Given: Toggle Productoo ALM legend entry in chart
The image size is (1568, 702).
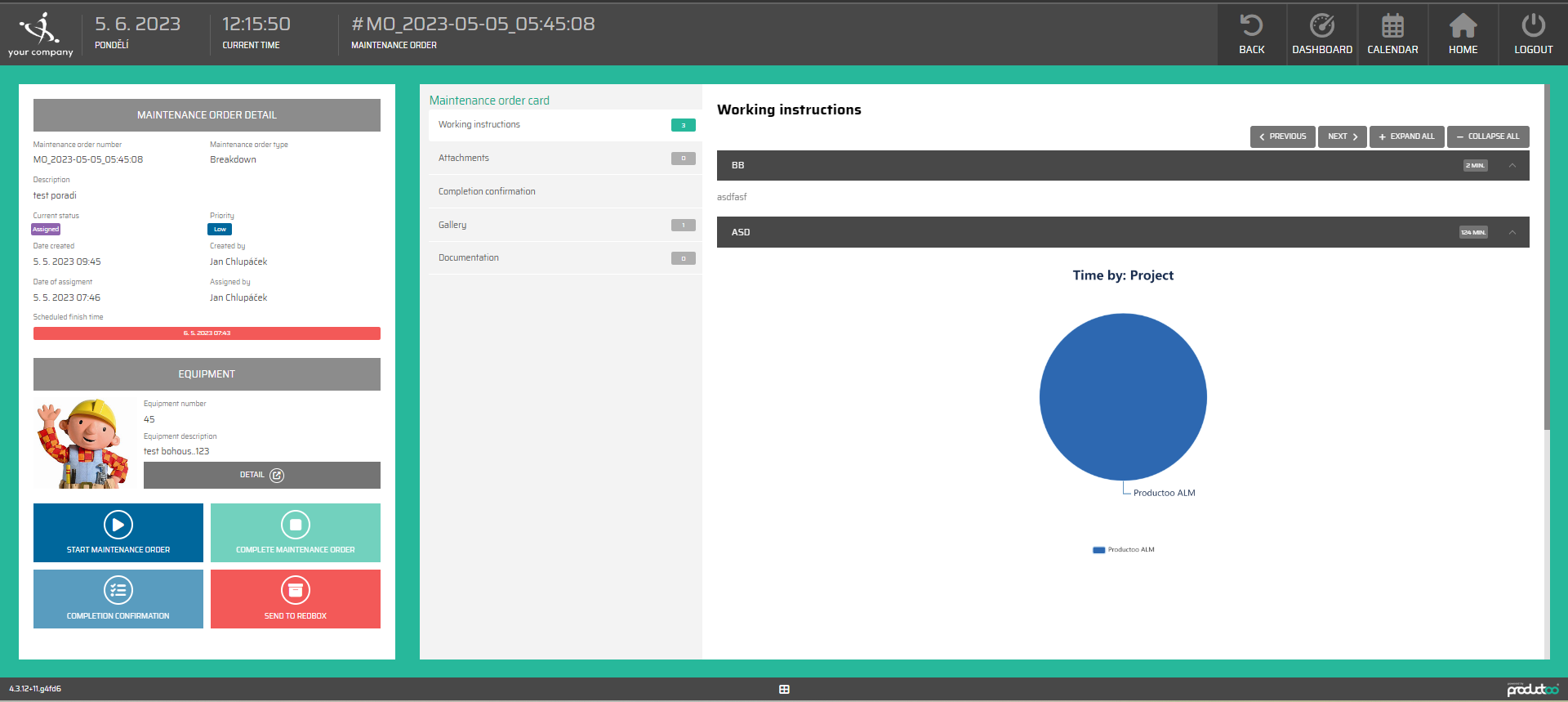Looking at the screenshot, I should [x=1124, y=550].
